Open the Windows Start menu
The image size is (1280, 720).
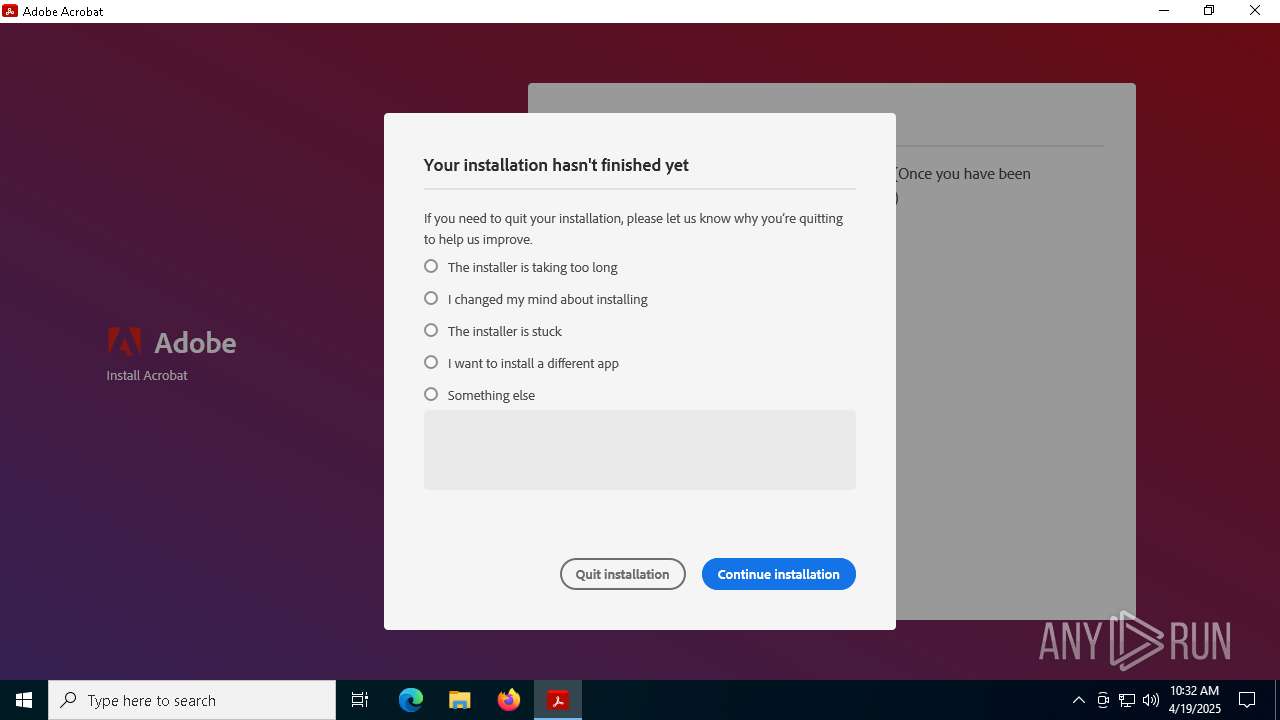point(24,700)
